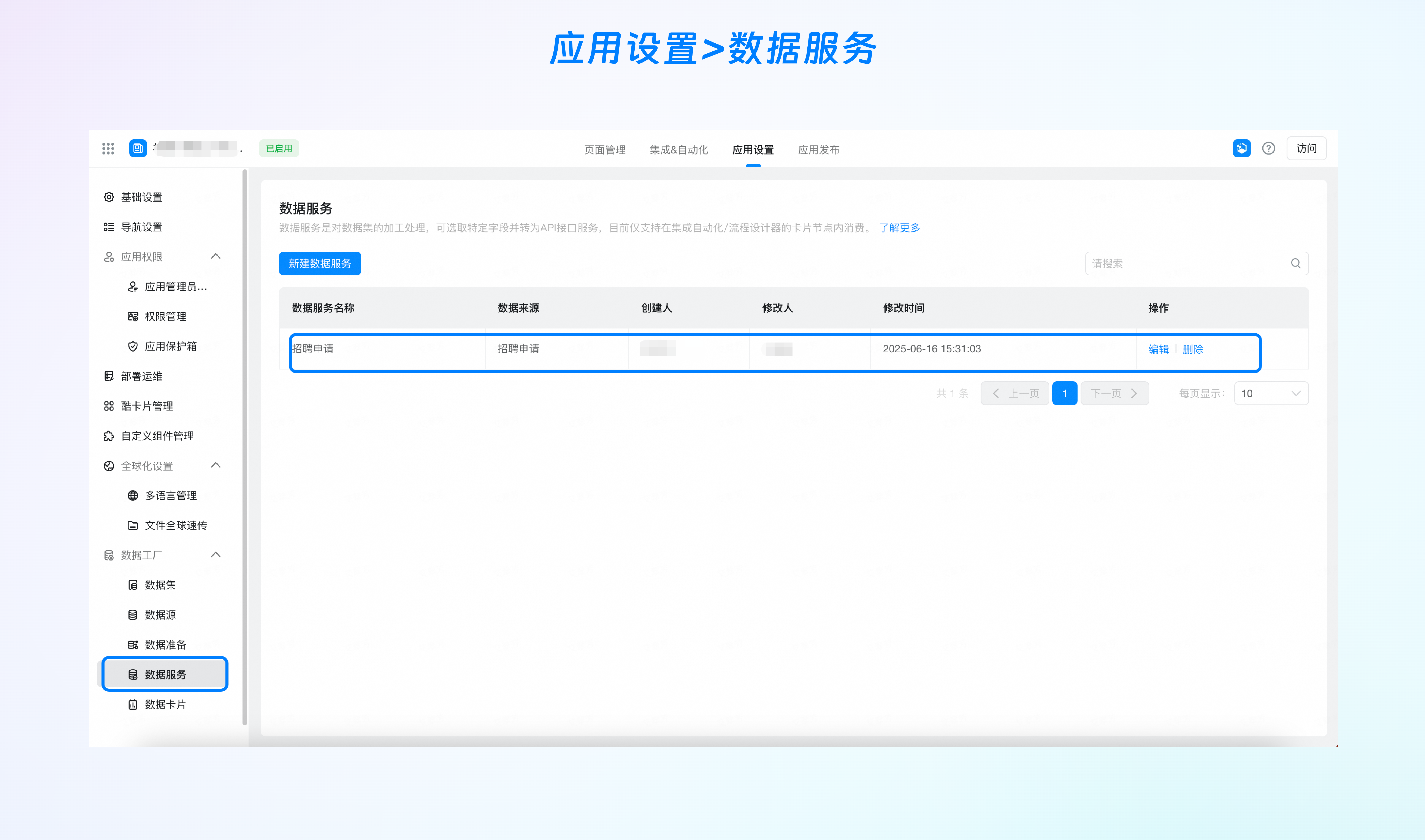Collapse the 全球化设置 section chevron
Viewport: 1425px width, 840px height.
point(216,465)
